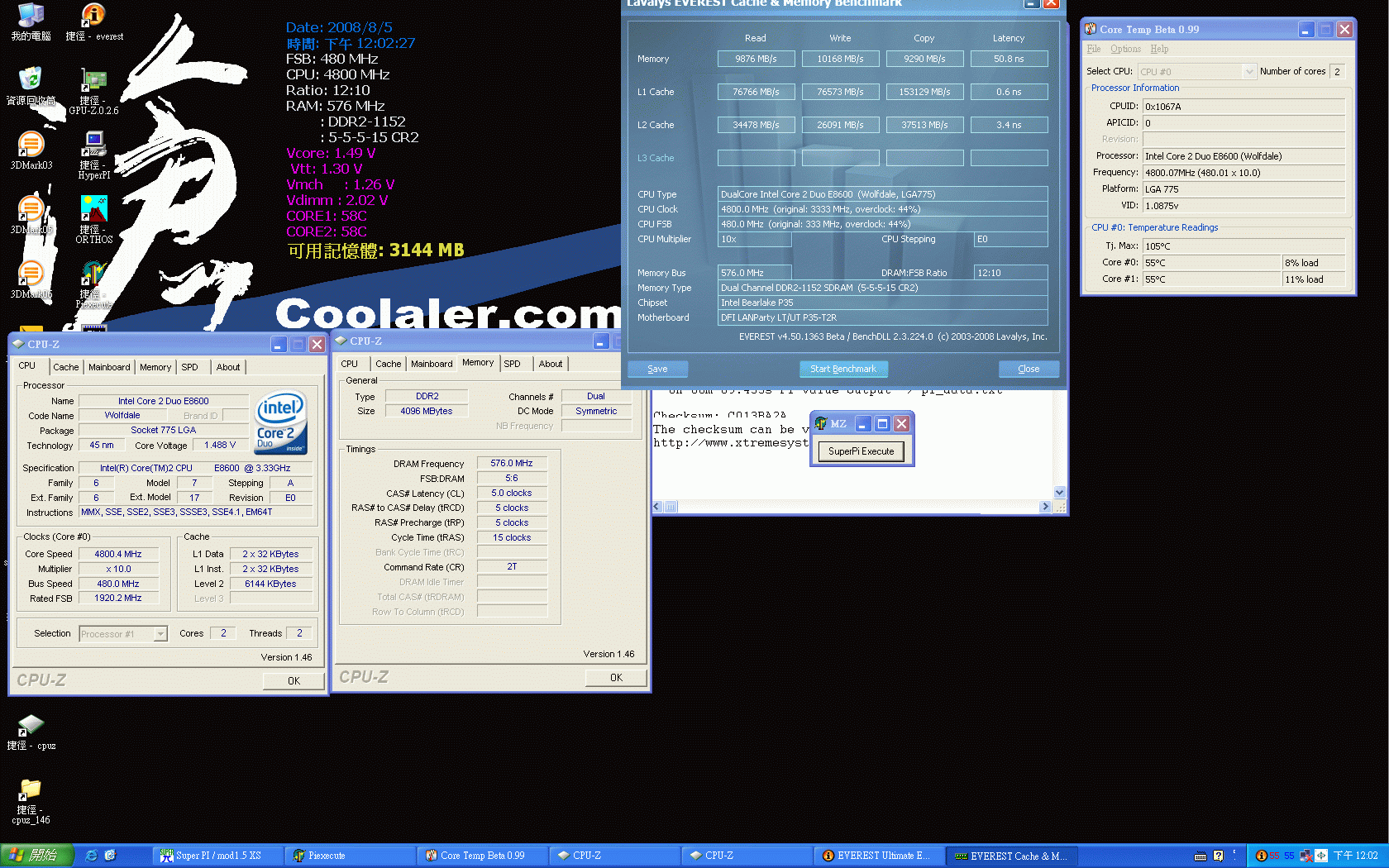Click the second IE quick launch icon
Viewport: 1389px width, 868px height.
[x=111, y=856]
